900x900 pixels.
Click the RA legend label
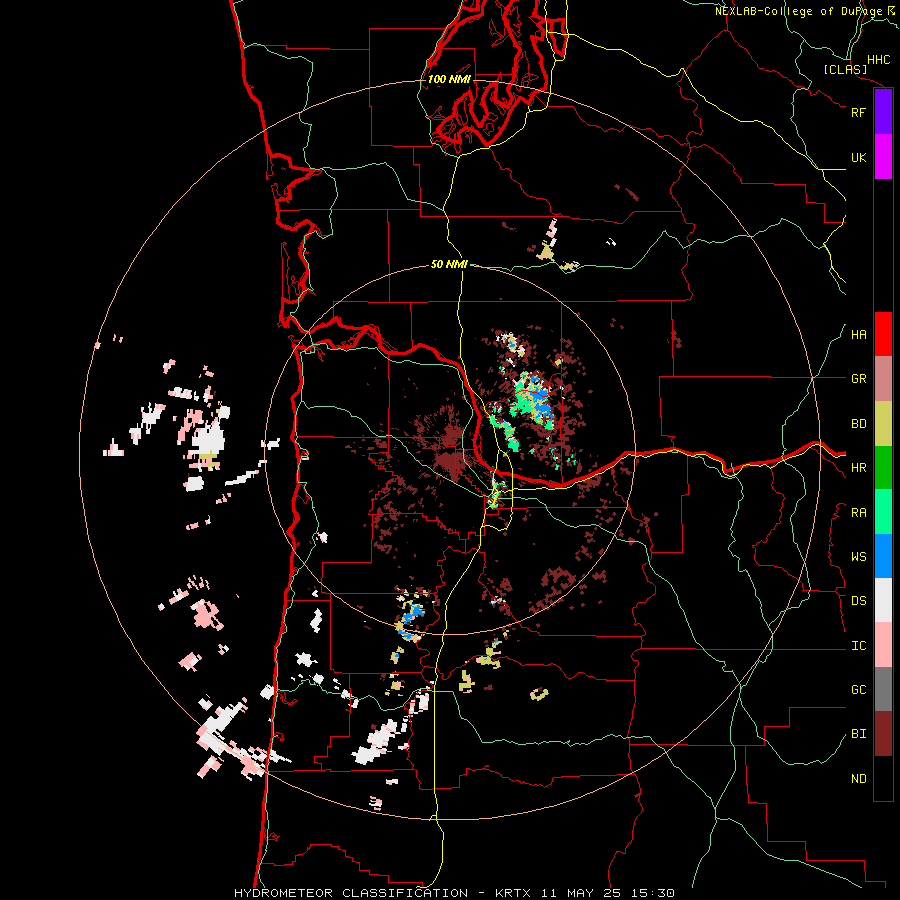858,513
